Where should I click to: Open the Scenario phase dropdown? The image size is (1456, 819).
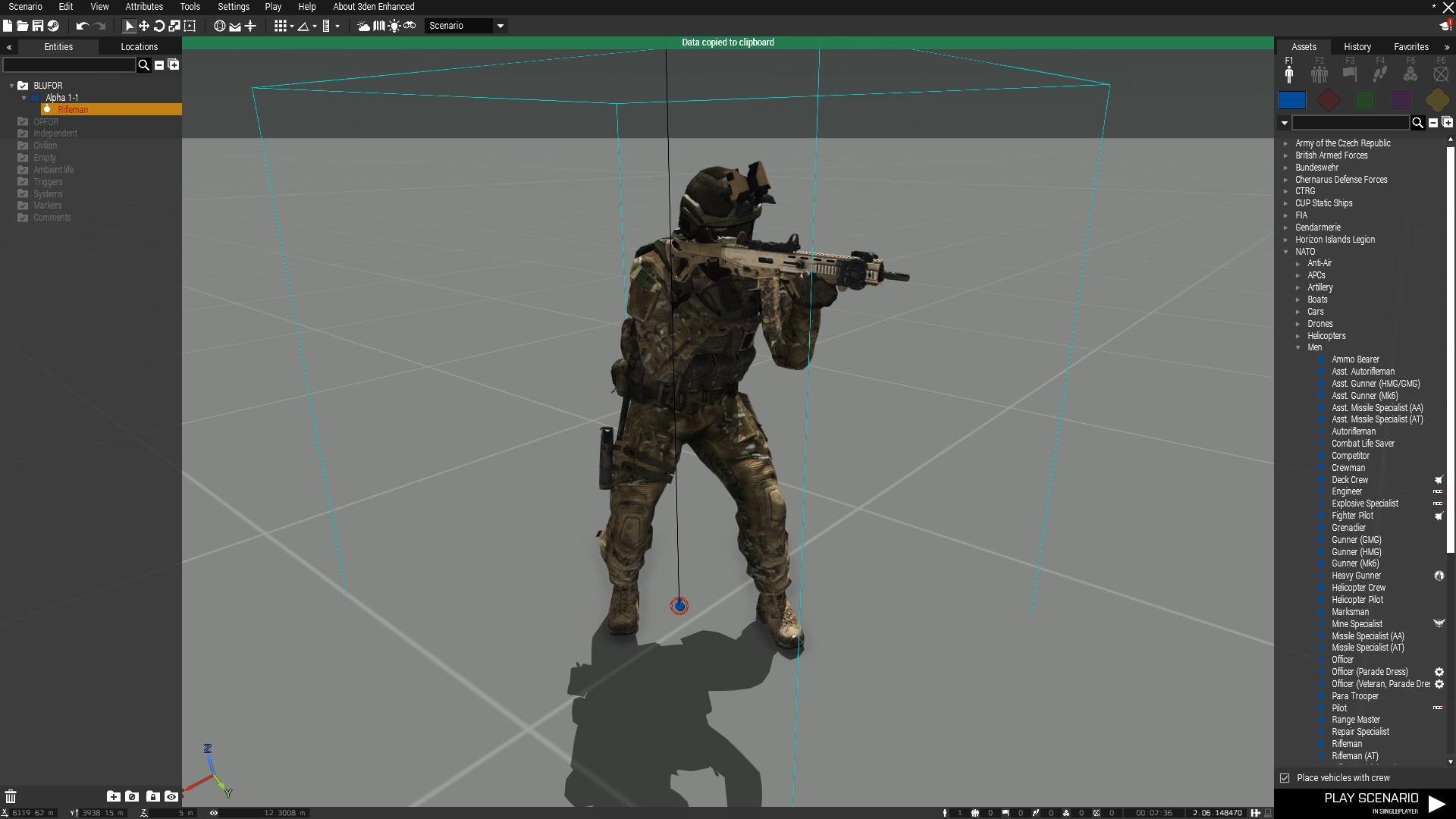click(x=500, y=26)
